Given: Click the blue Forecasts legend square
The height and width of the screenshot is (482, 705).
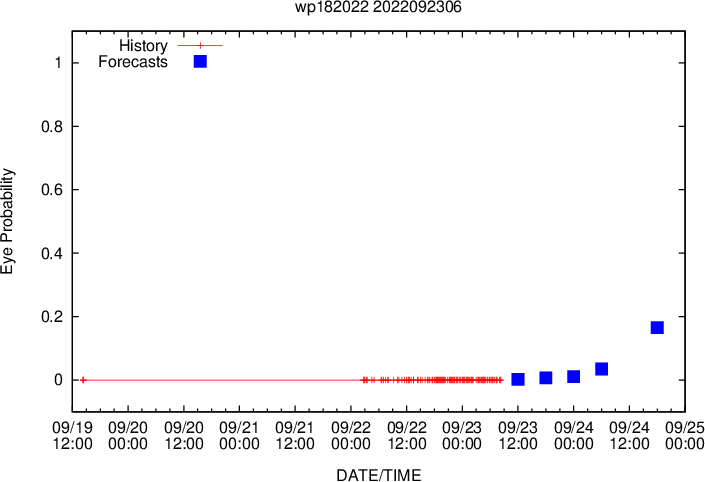Looking at the screenshot, I should [x=200, y=62].
